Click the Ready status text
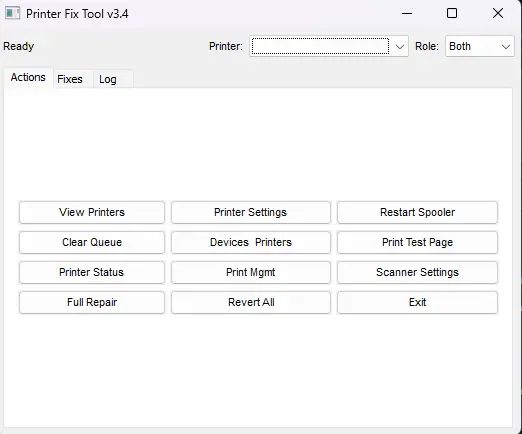The height and width of the screenshot is (434, 522). click(19, 46)
